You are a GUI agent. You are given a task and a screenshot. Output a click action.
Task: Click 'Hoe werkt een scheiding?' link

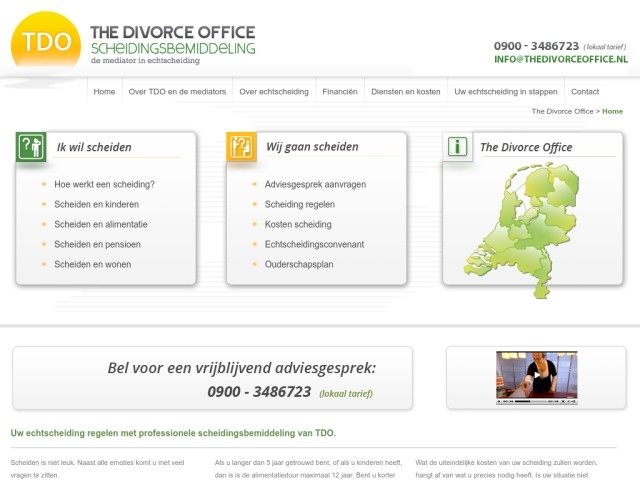(104, 185)
